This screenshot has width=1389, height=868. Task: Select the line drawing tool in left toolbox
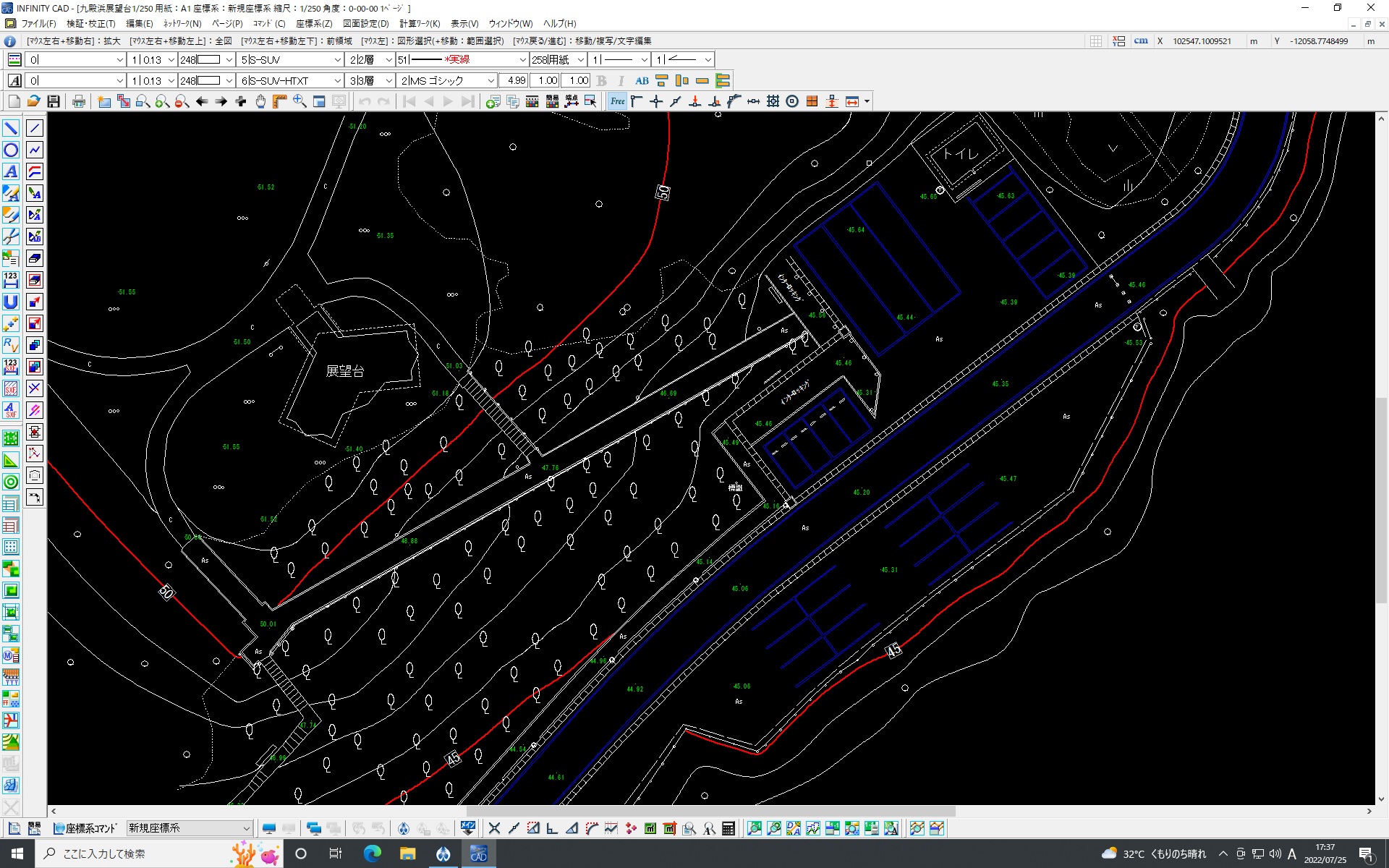(x=11, y=128)
